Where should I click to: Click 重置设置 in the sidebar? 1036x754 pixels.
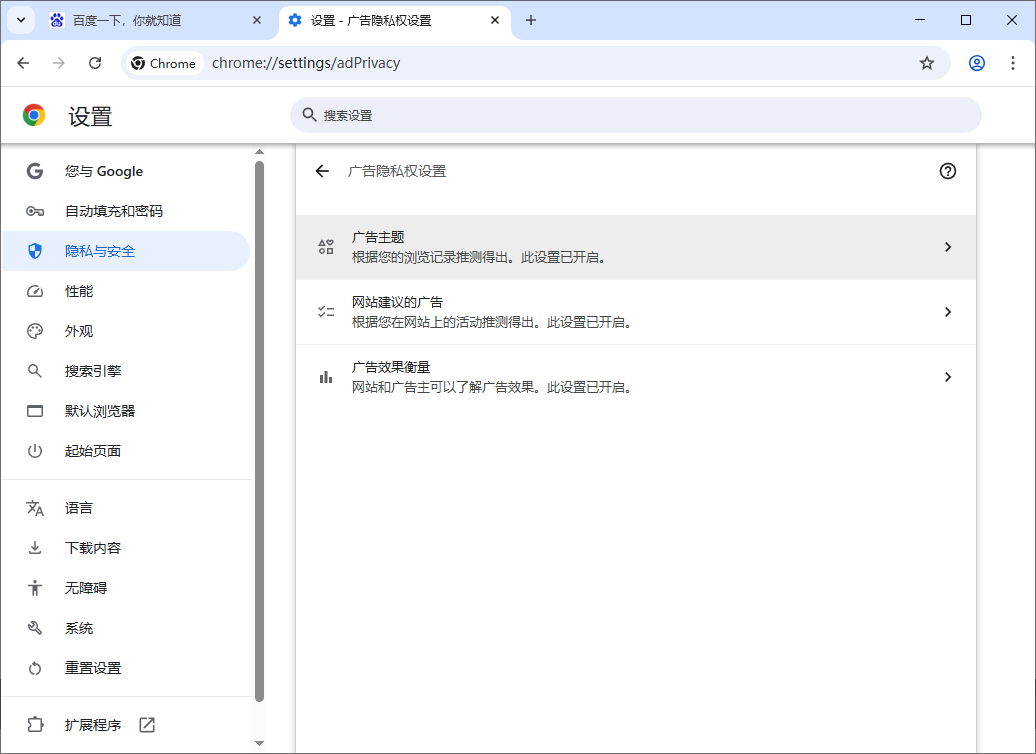click(93, 667)
